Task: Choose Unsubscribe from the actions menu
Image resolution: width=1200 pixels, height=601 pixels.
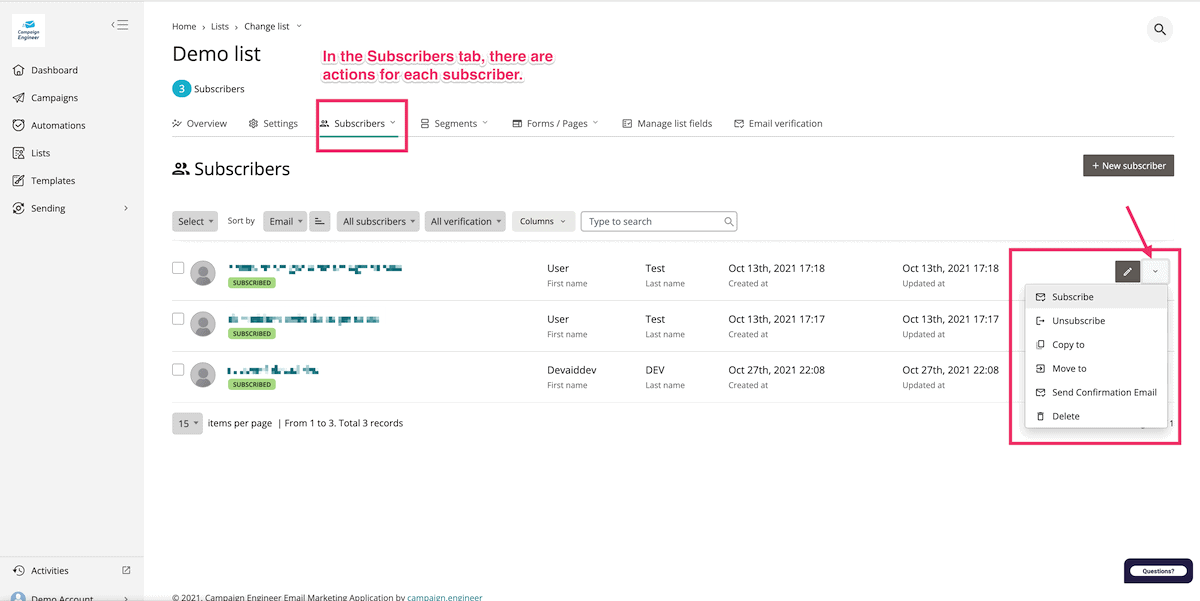Action: pos(1078,321)
